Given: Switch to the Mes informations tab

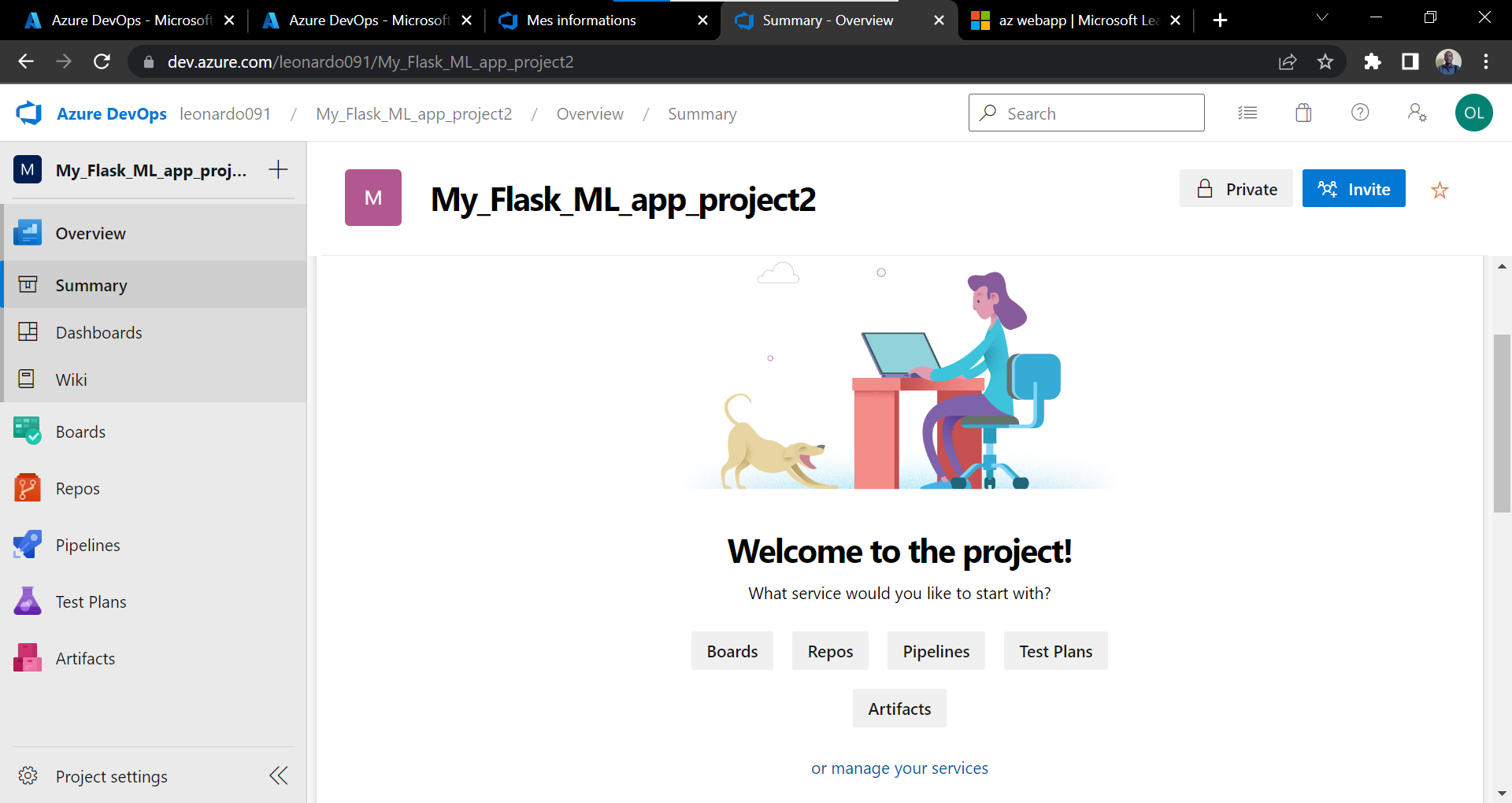Looking at the screenshot, I should click(580, 20).
